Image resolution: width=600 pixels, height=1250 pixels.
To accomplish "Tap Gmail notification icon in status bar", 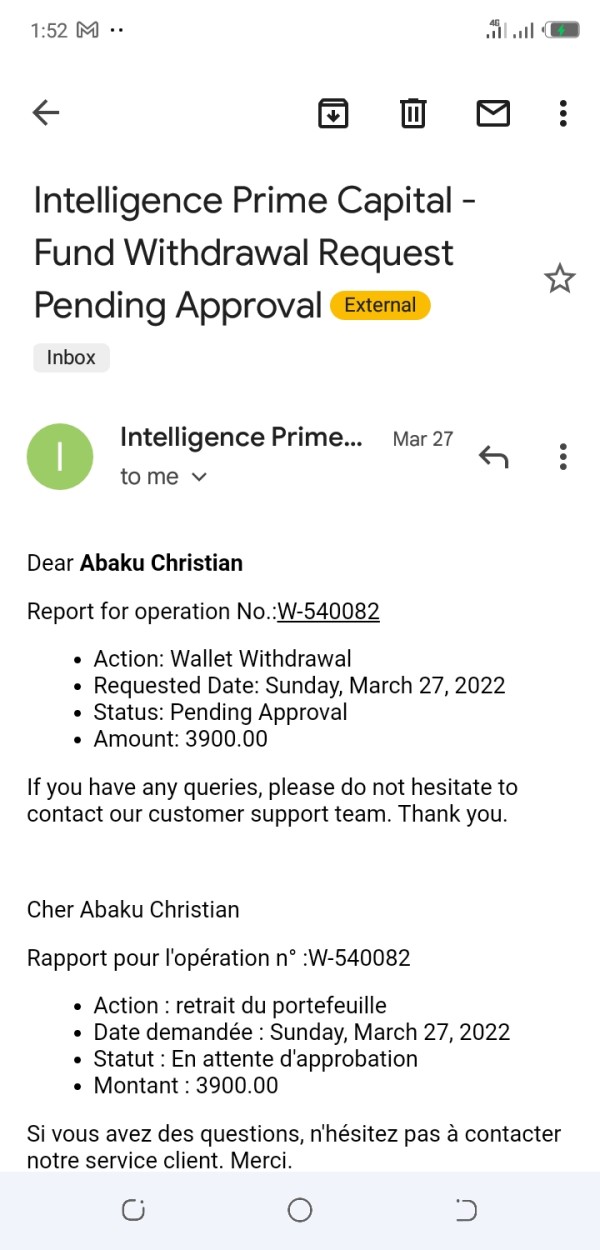I will tap(88, 30).
